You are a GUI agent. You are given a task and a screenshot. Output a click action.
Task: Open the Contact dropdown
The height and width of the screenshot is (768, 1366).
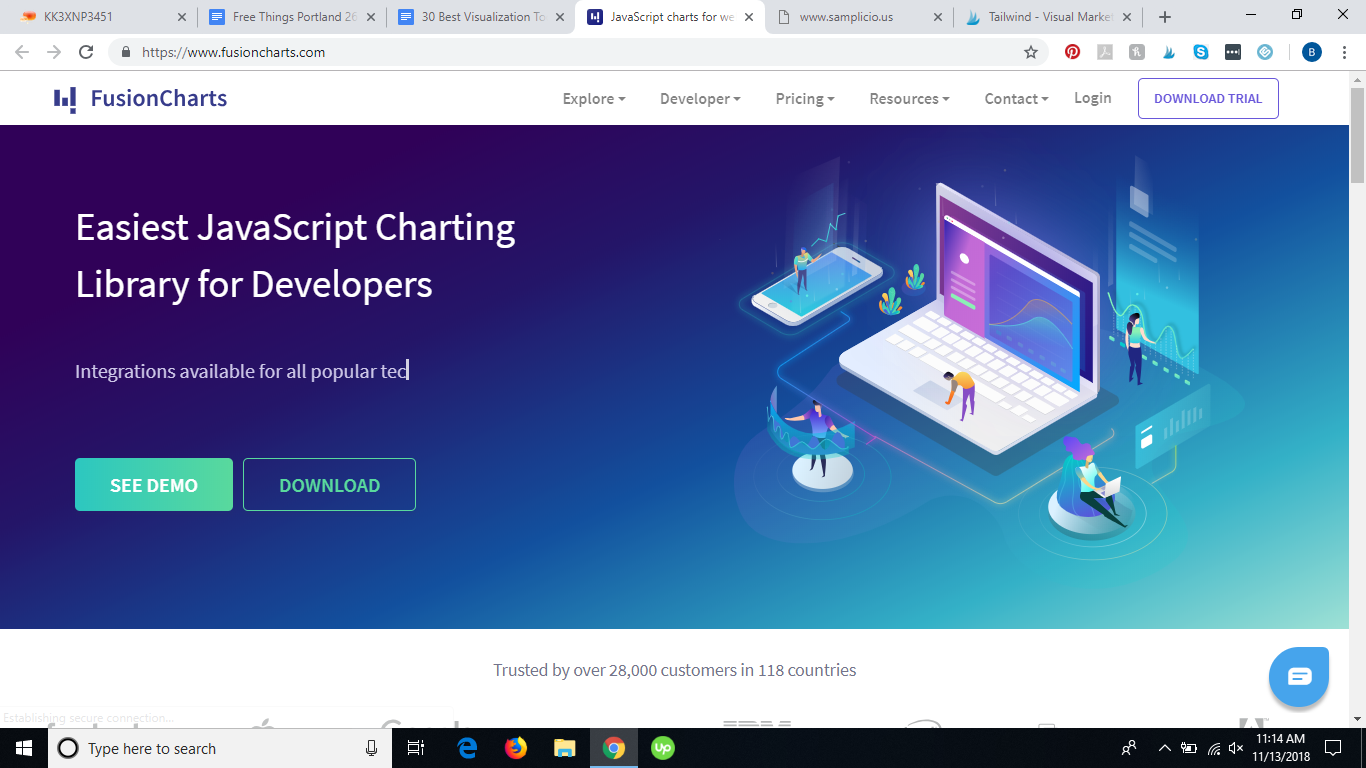(x=1016, y=99)
